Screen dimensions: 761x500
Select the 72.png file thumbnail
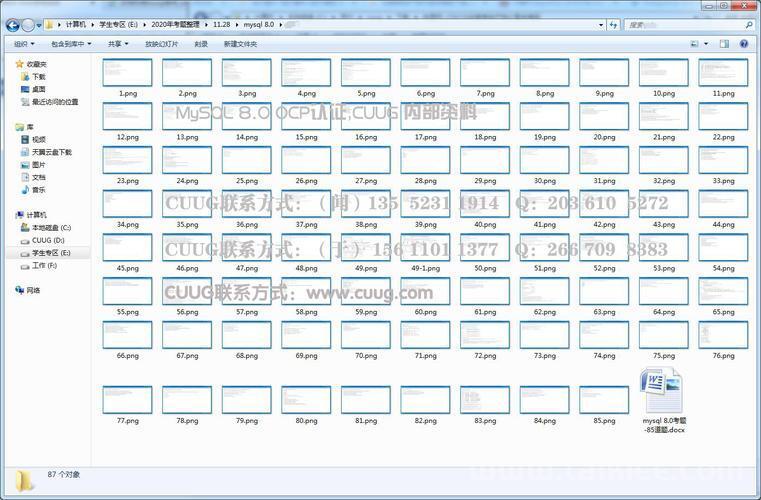coord(485,335)
